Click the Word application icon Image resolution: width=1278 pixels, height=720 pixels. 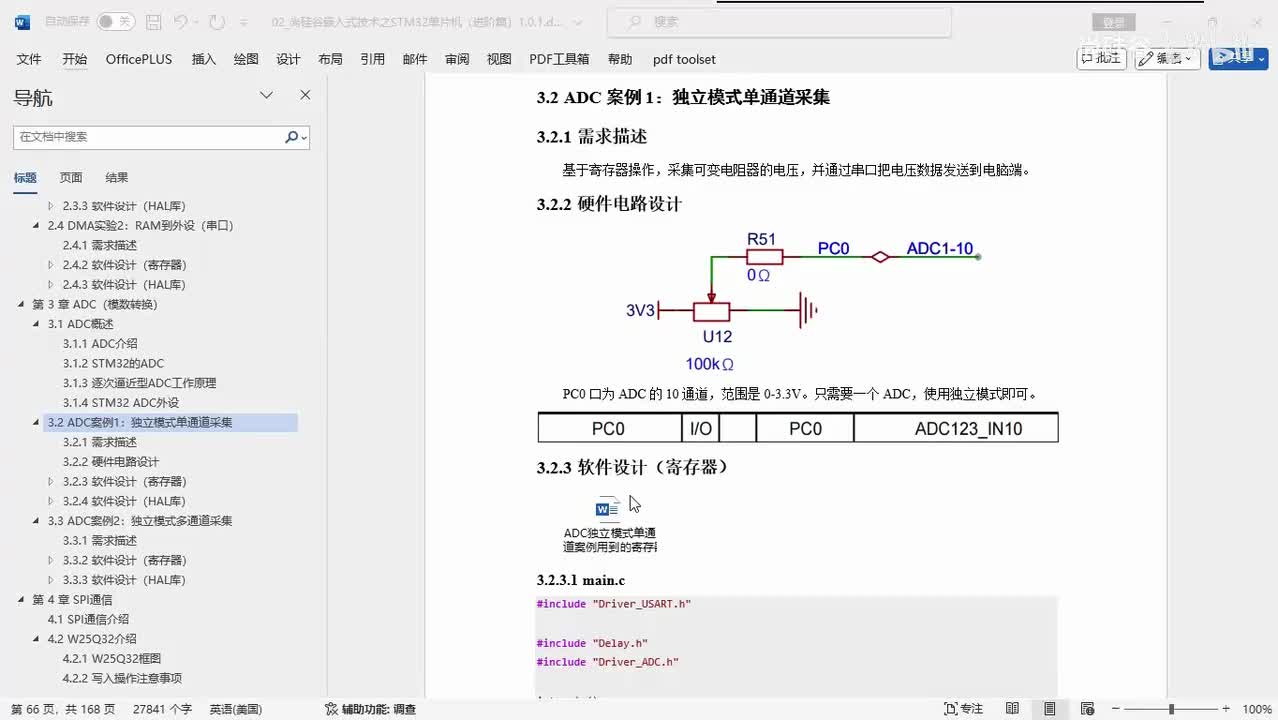tap(22, 21)
